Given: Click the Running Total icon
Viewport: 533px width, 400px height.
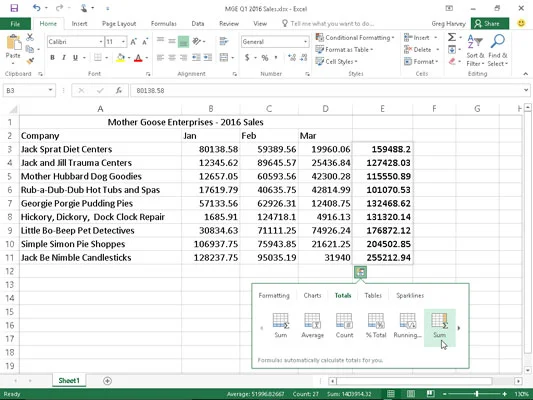Looking at the screenshot, I should (407, 325).
